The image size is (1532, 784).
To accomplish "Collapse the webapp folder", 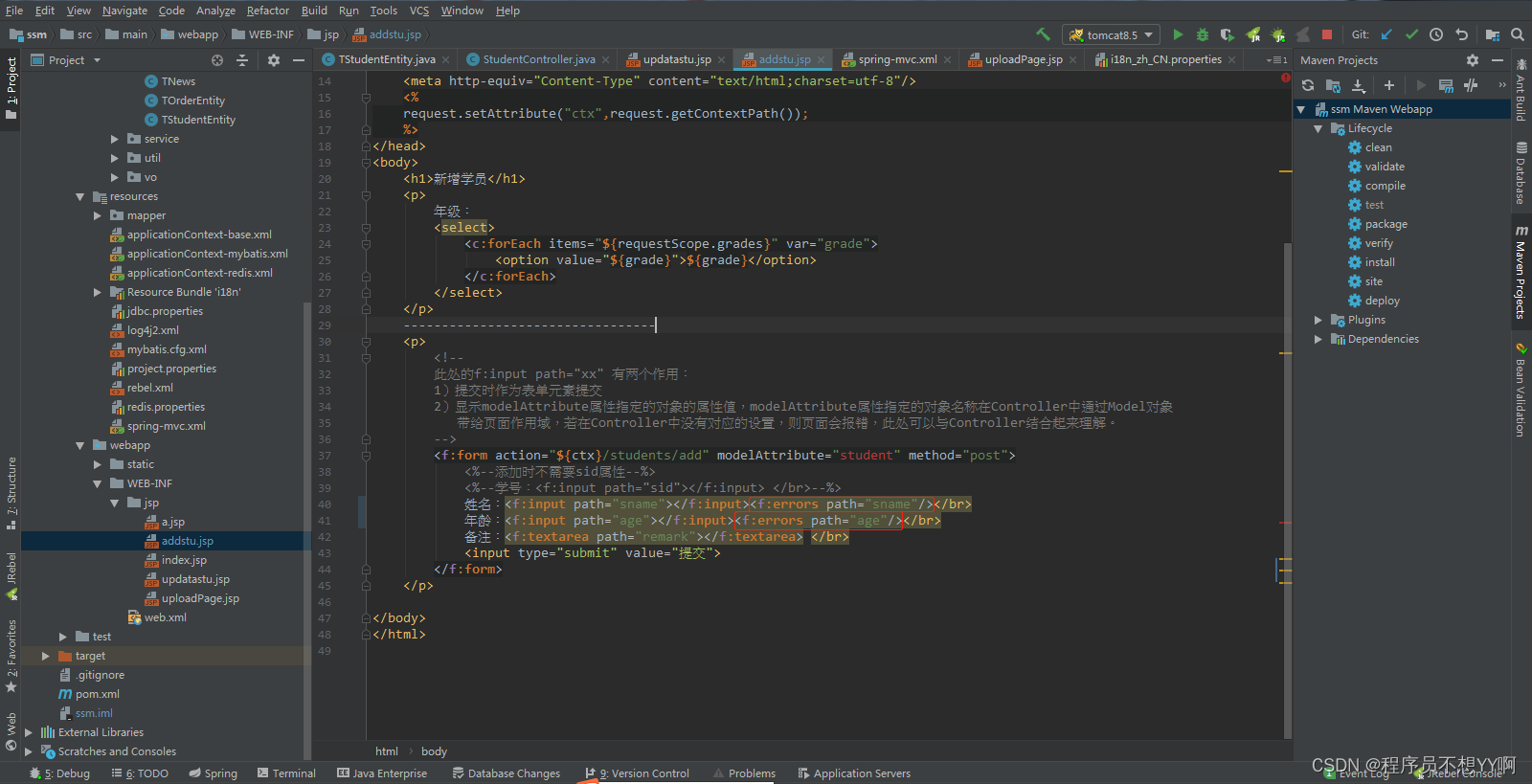I will click(80, 445).
